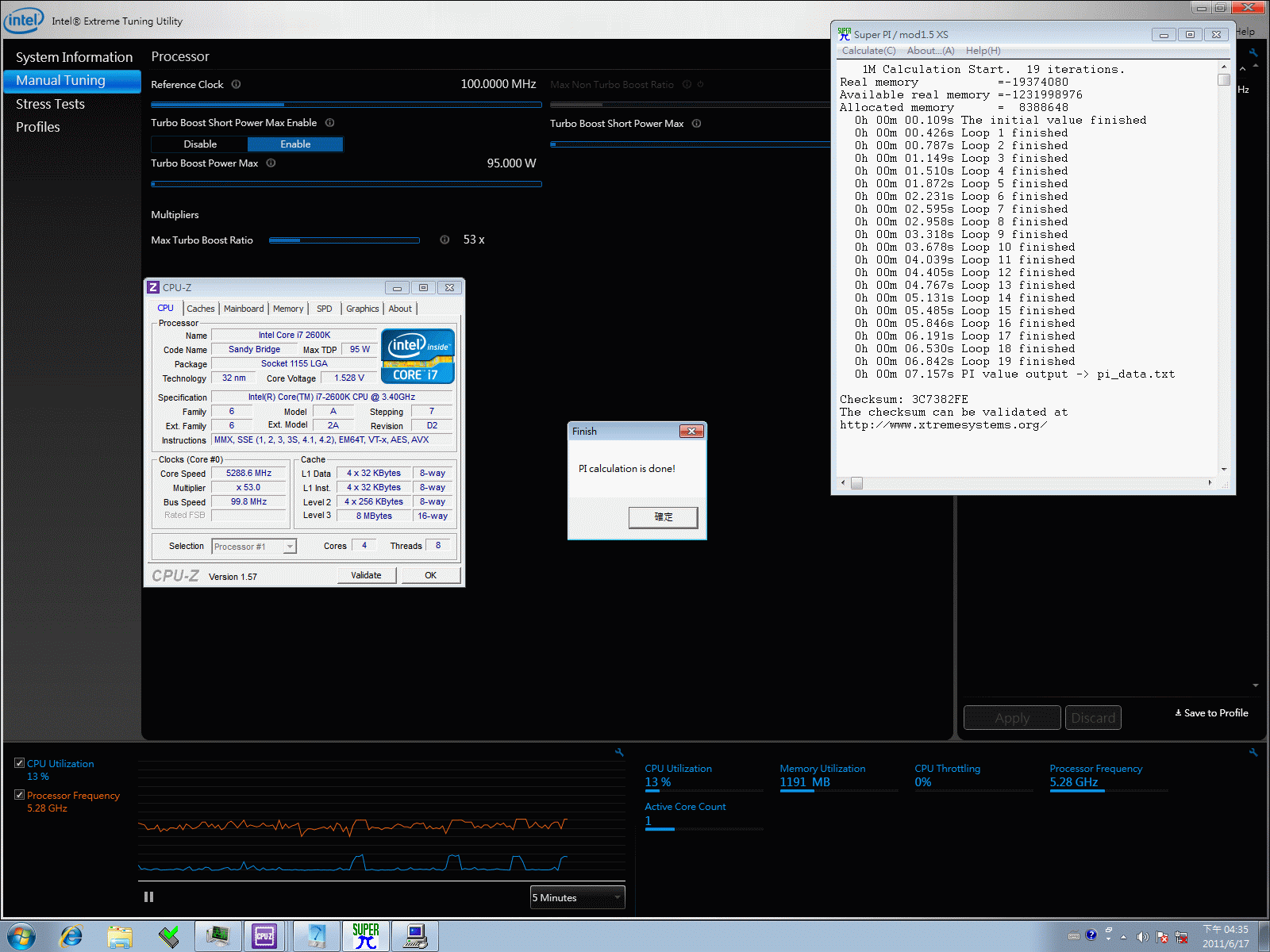Click the volume speaker tray icon
1270x952 pixels.
pyautogui.click(x=1142, y=936)
